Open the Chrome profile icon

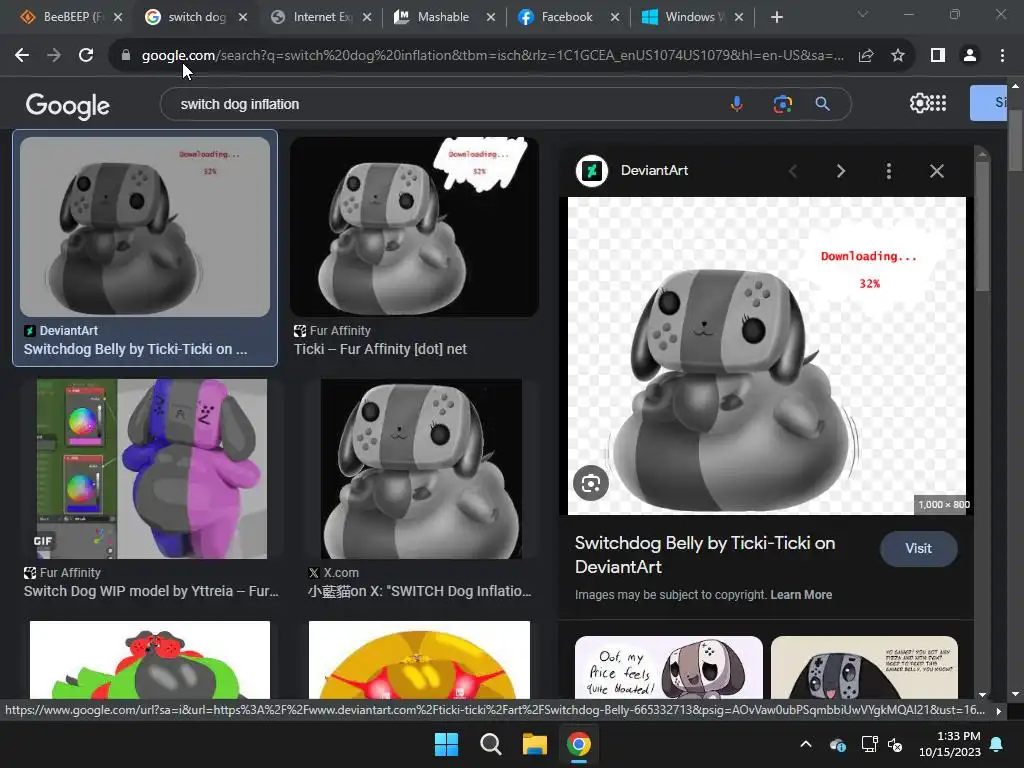click(x=970, y=56)
